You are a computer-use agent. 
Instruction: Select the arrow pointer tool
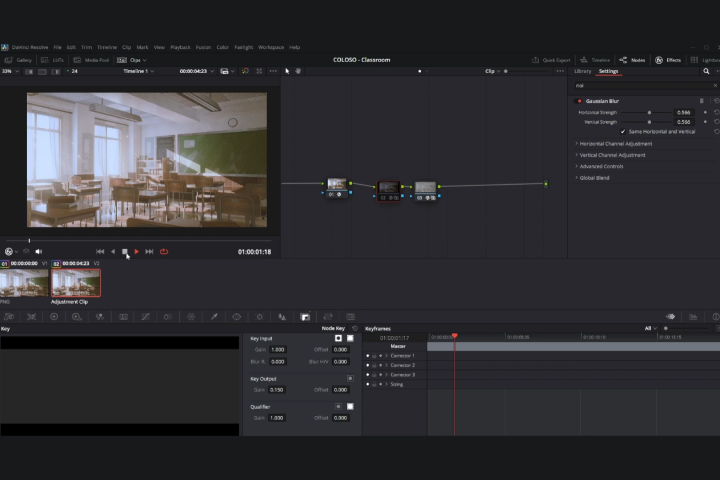pyautogui.click(x=287, y=71)
